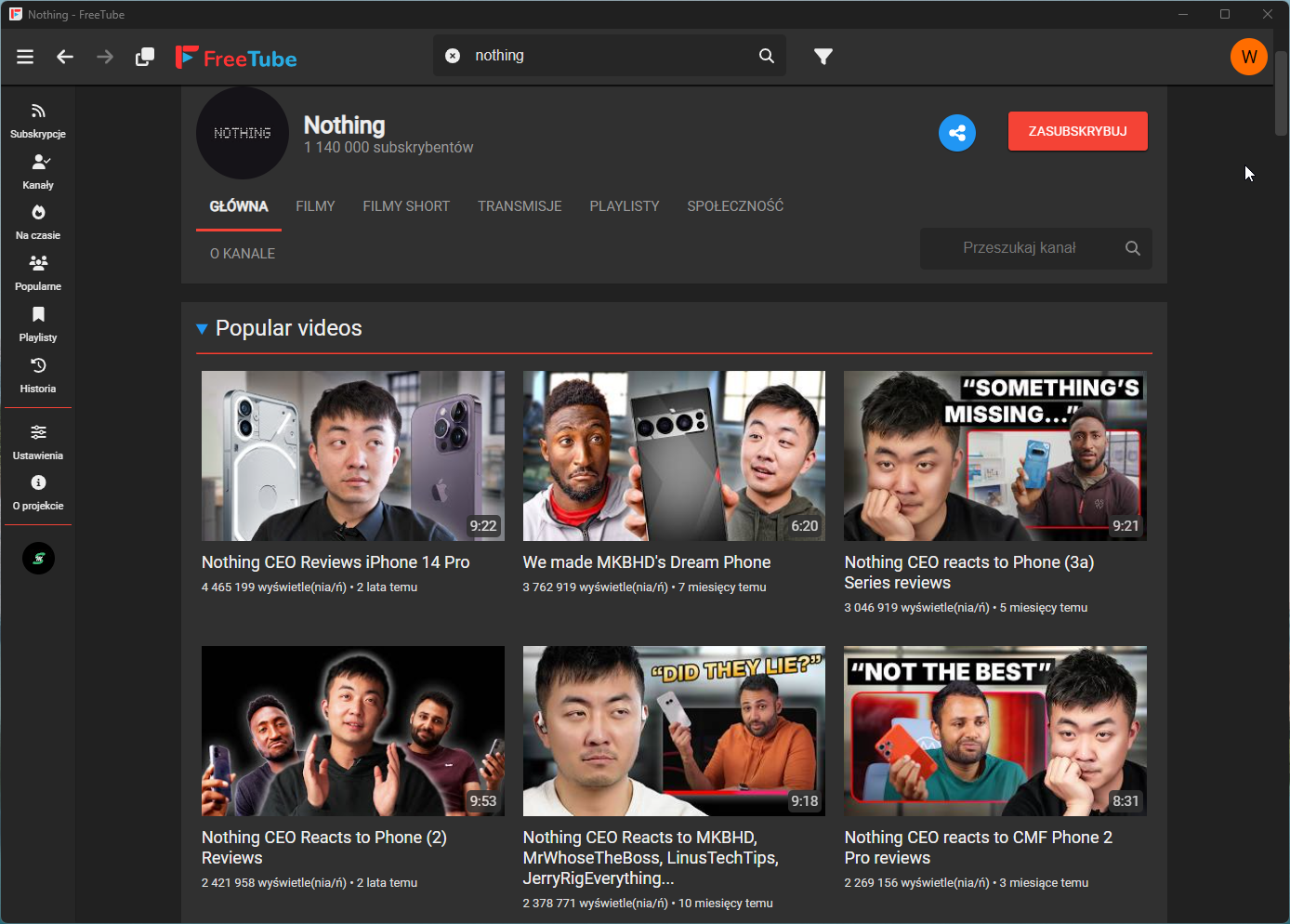Share the Nothing channel
The image size is (1290, 924).
[956, 132]
